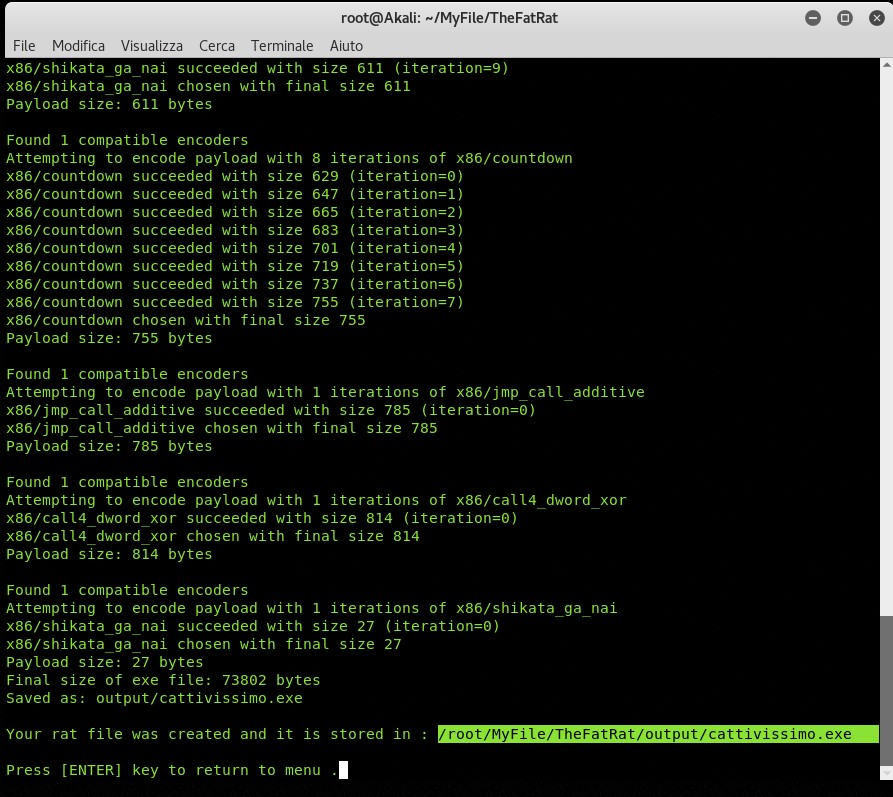Viewport: 893px width, 797px height.
Task: Click the vertical scrollbar thumb
Action: pos(886,690)
